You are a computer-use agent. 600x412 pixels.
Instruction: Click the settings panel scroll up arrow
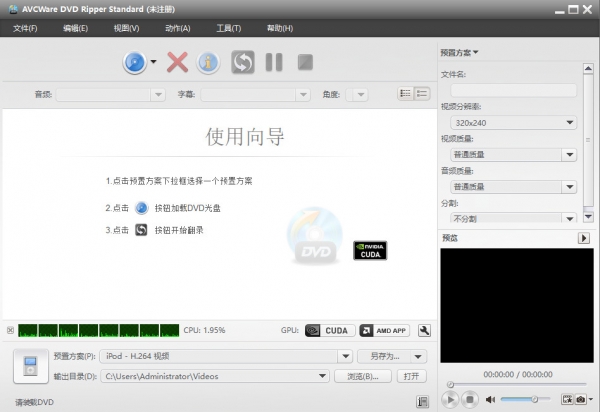point(588,68)
